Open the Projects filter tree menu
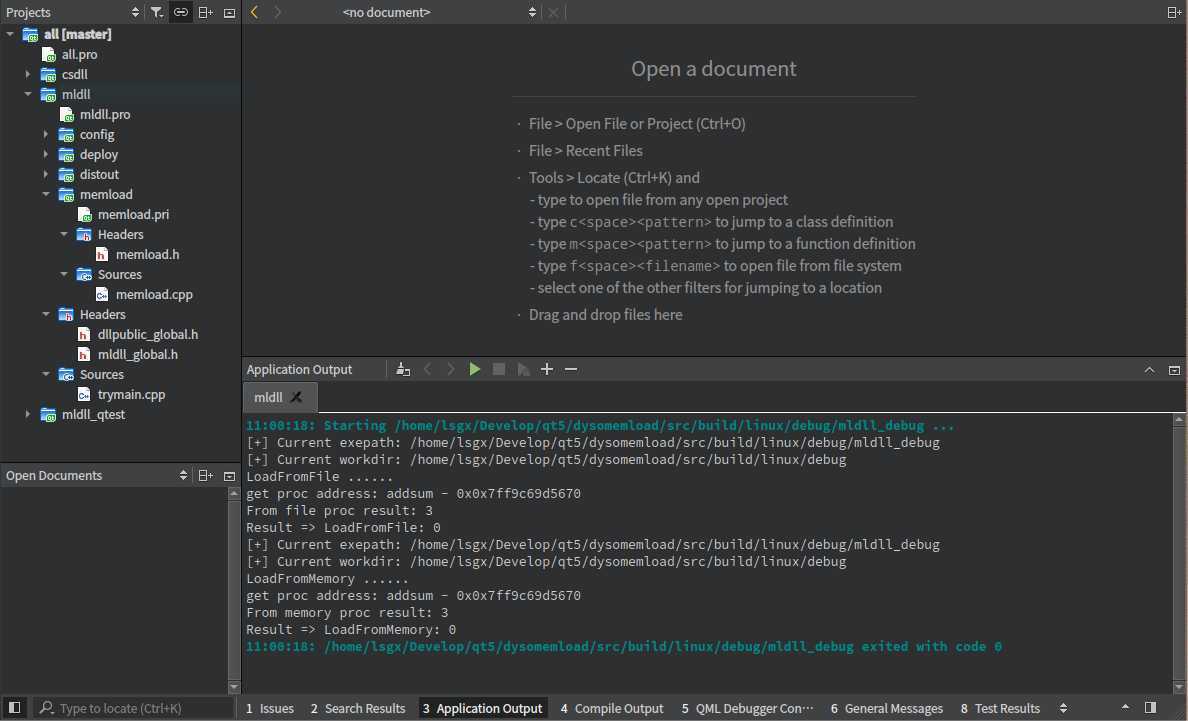This screenshot has height=721, width=1188. [156, 12]
